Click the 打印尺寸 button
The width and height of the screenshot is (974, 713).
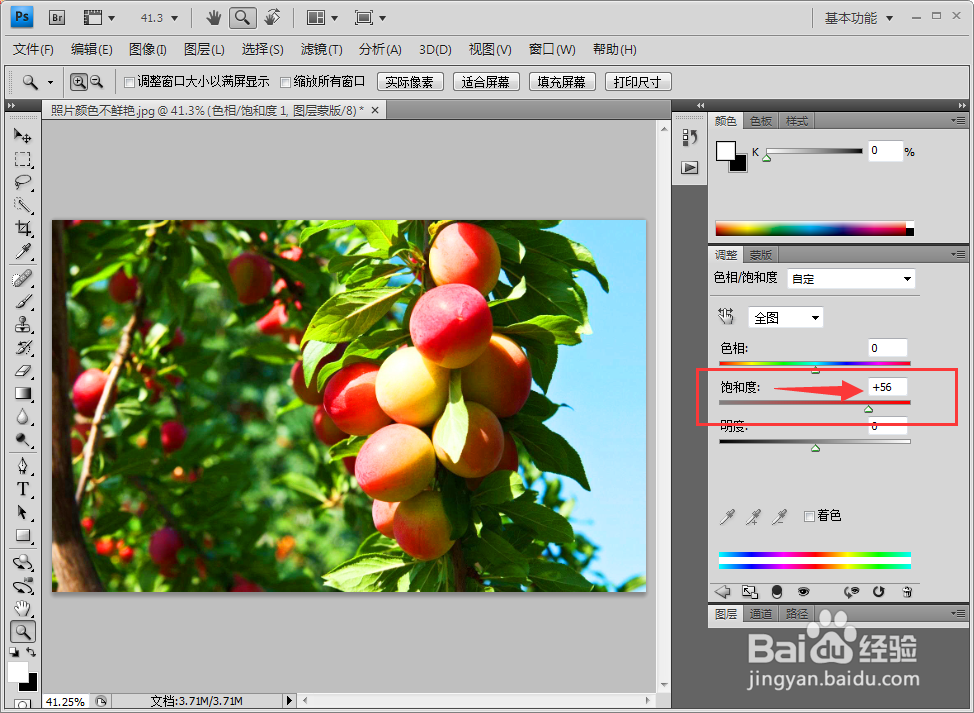click(x=638, y=82)
